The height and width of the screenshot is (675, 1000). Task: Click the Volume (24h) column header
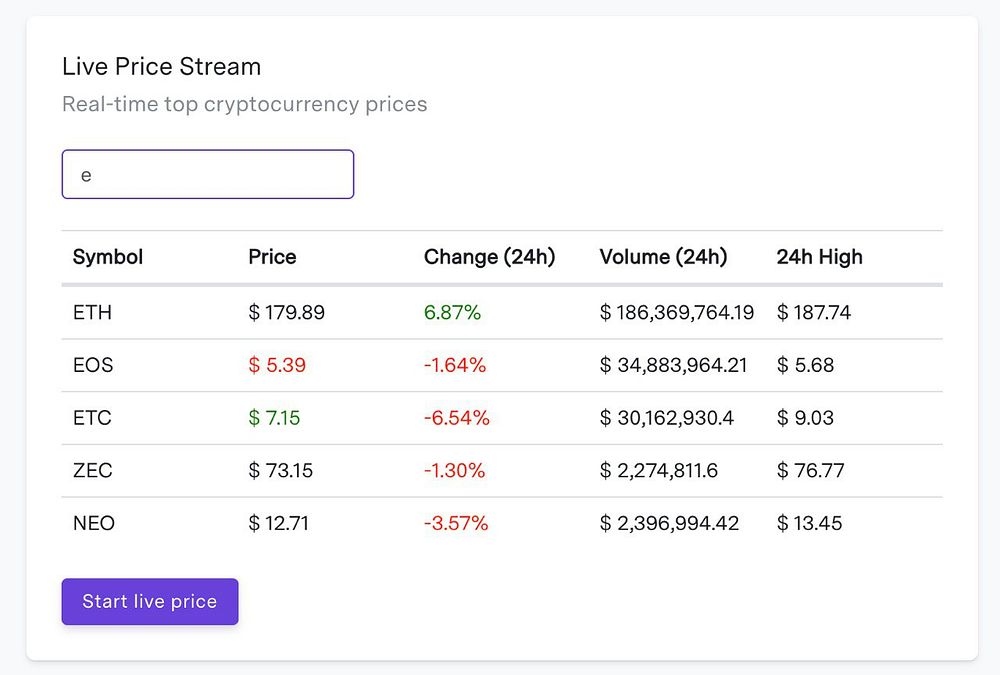click(x=663, y=257)
